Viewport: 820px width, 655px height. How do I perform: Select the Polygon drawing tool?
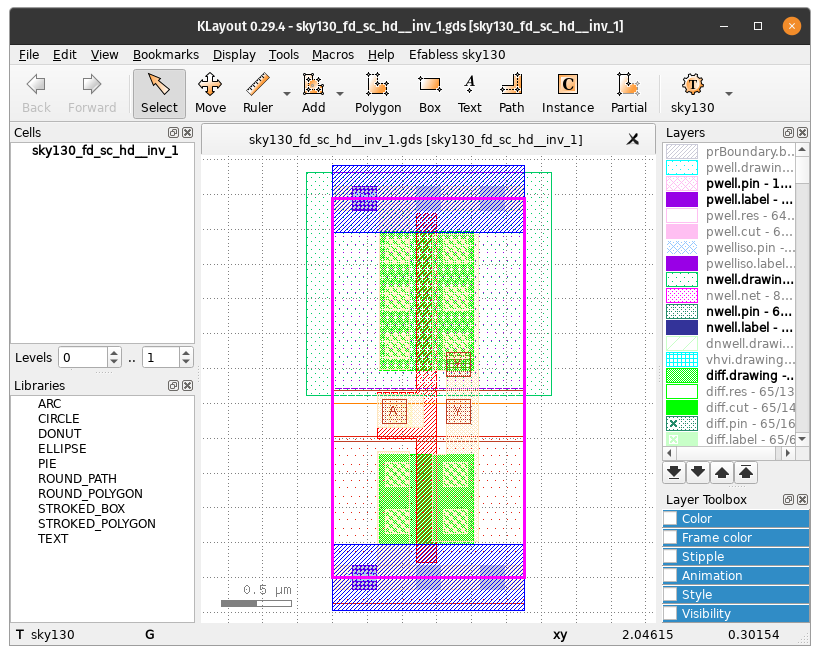click(x=378, y=94)
